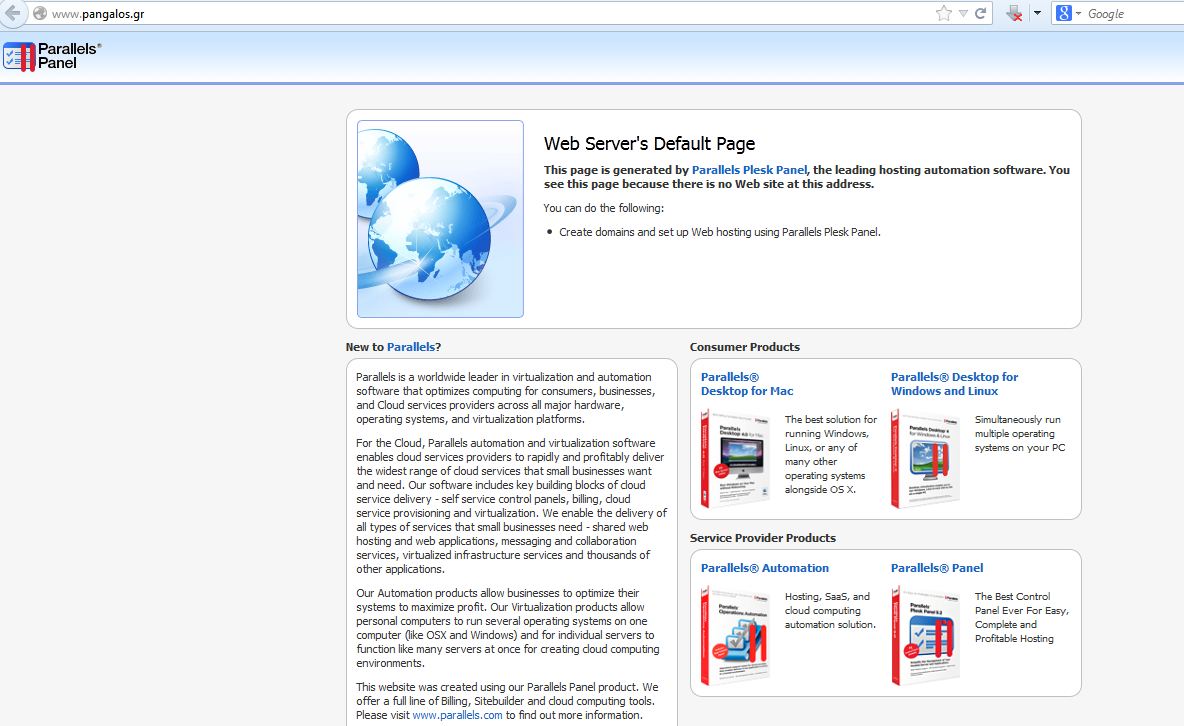This screenshot has width=1184, height=726.
Task: Open the Parallels® Automation product link
Action: (764, 568)
